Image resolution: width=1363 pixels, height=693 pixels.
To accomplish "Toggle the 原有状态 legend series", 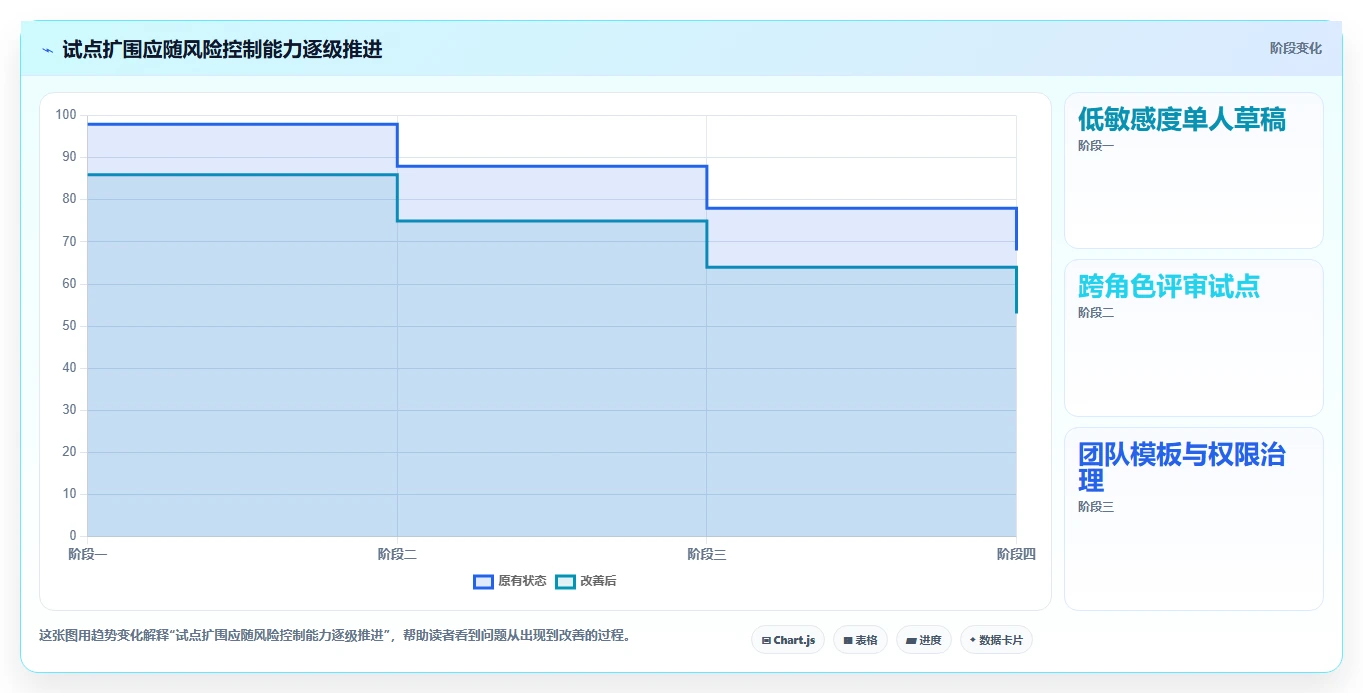I will coord(510,581).
